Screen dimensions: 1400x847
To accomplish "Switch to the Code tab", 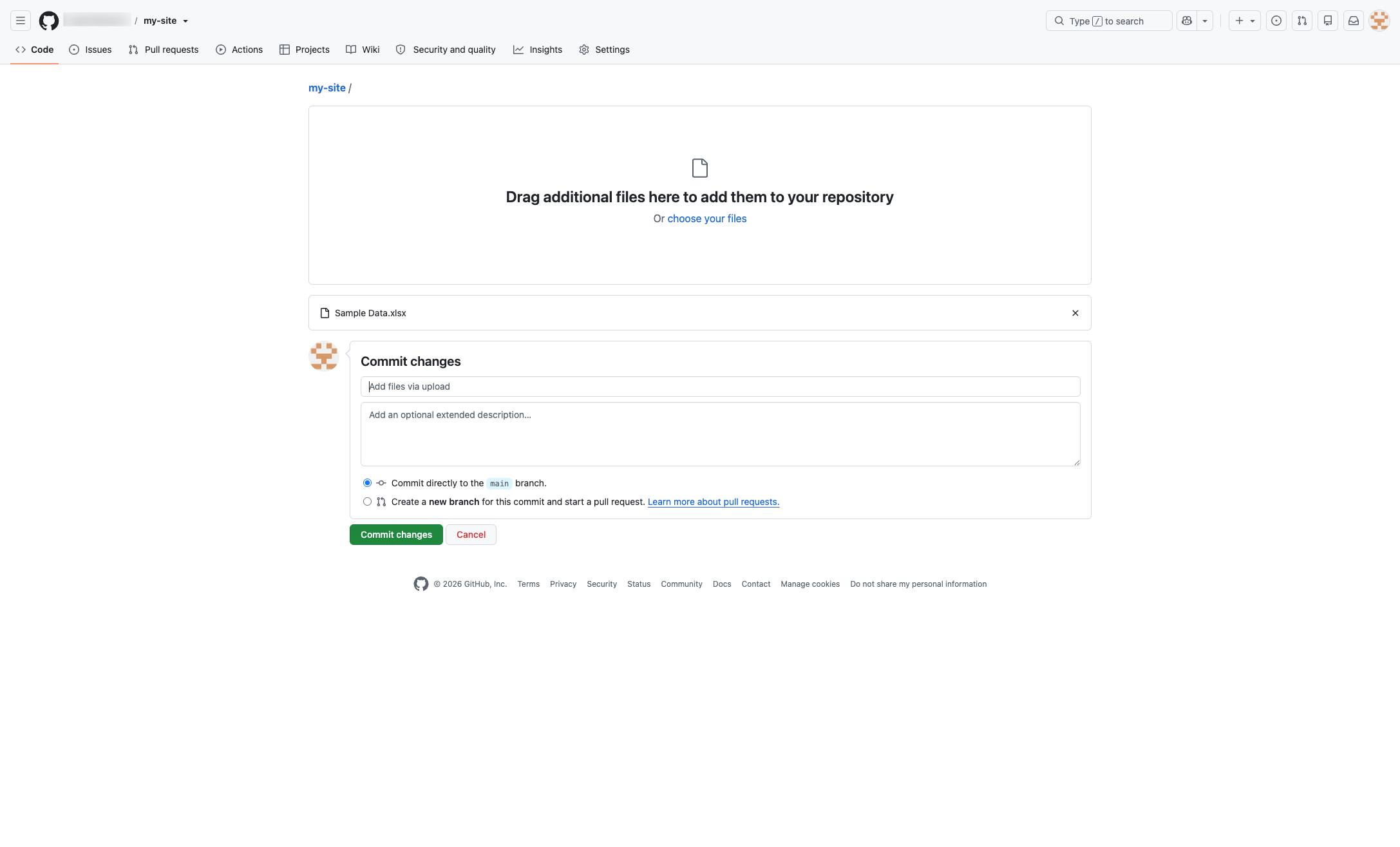I will pos(35,50).
